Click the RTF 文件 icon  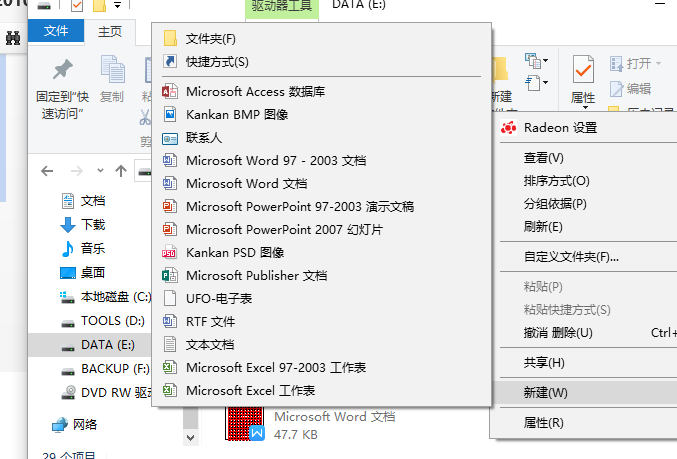pos(170,321)
